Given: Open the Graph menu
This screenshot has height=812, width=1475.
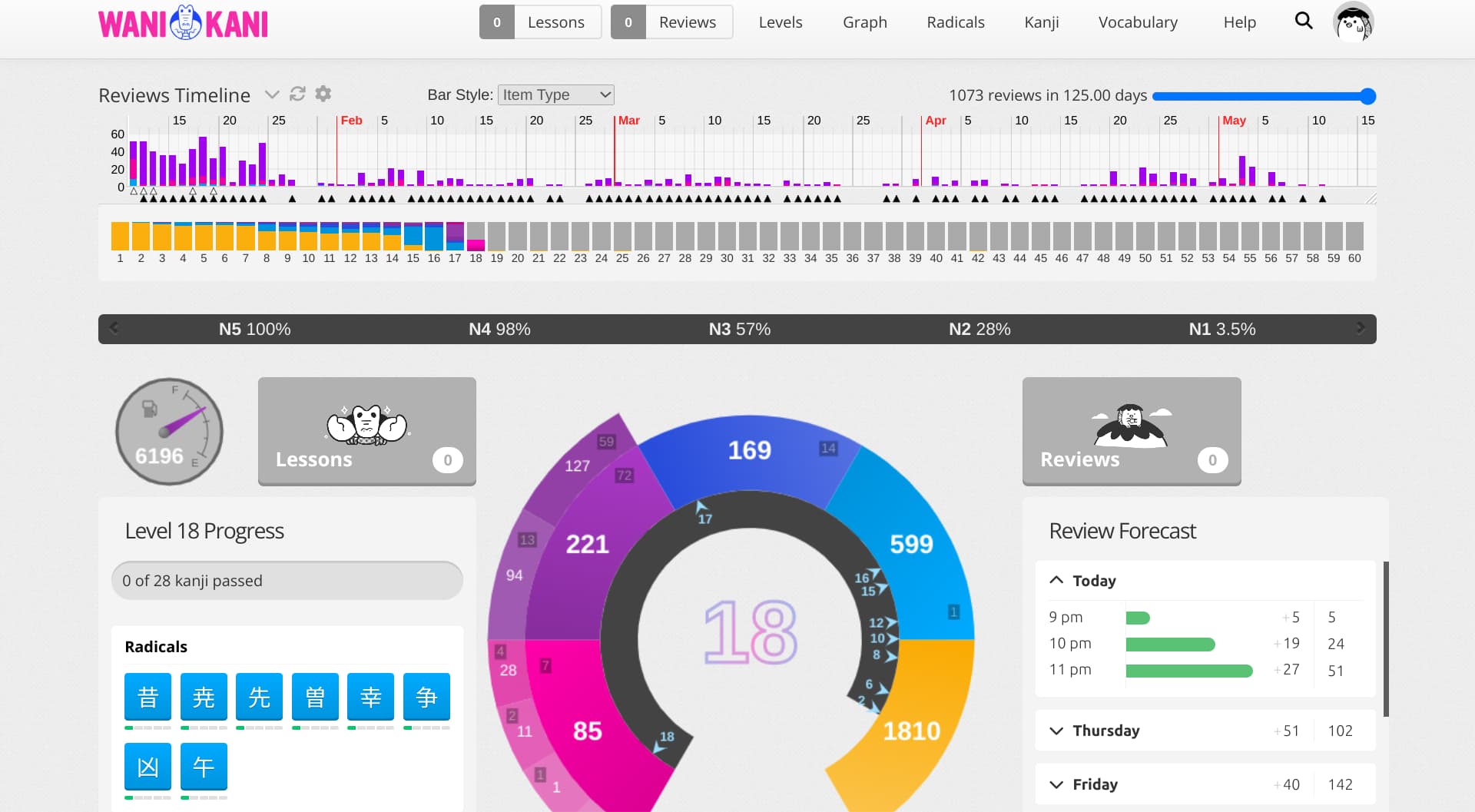Looking at the screenshot, I should tap(865, 22).
